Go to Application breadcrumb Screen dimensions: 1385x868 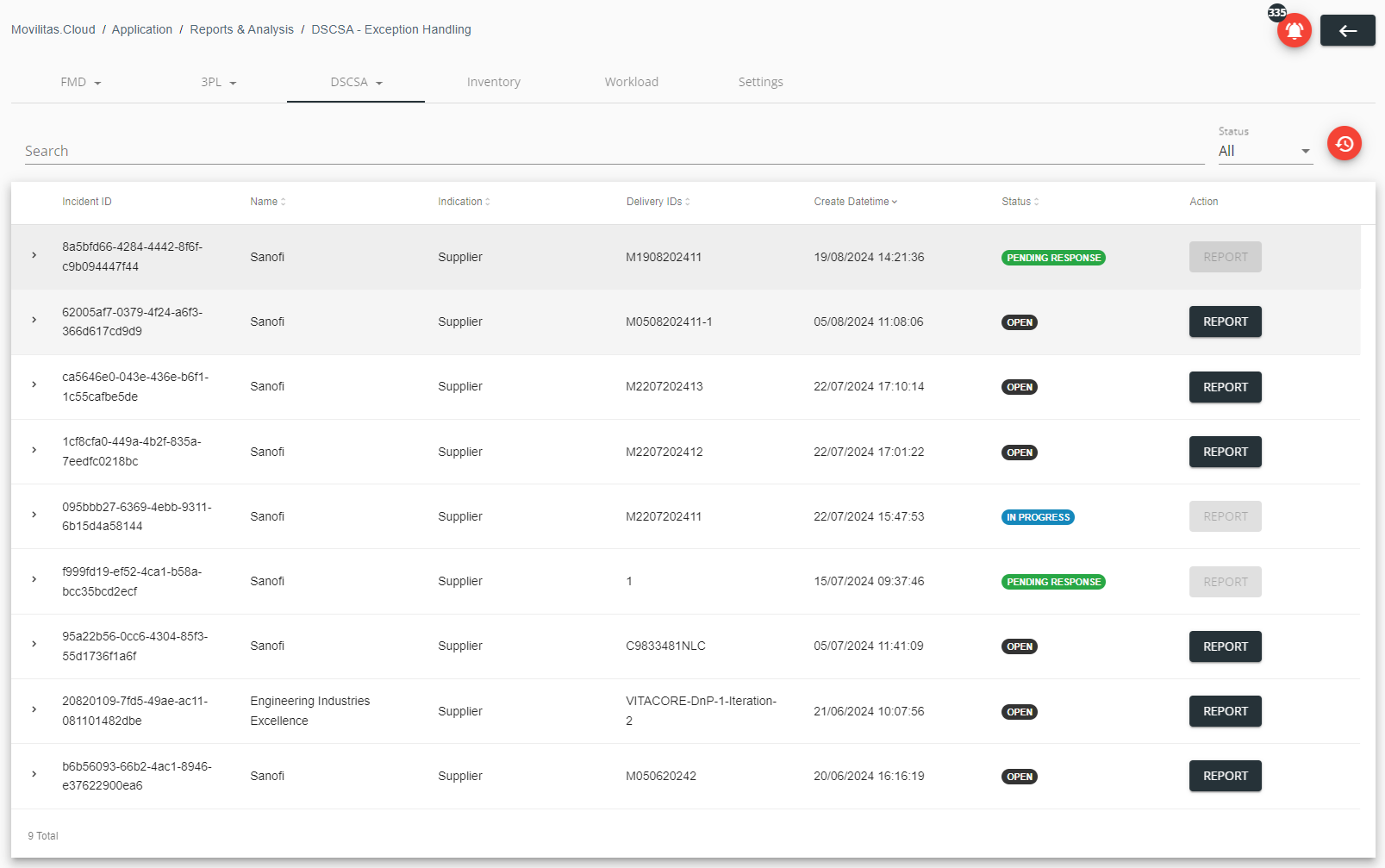[142, 29]
